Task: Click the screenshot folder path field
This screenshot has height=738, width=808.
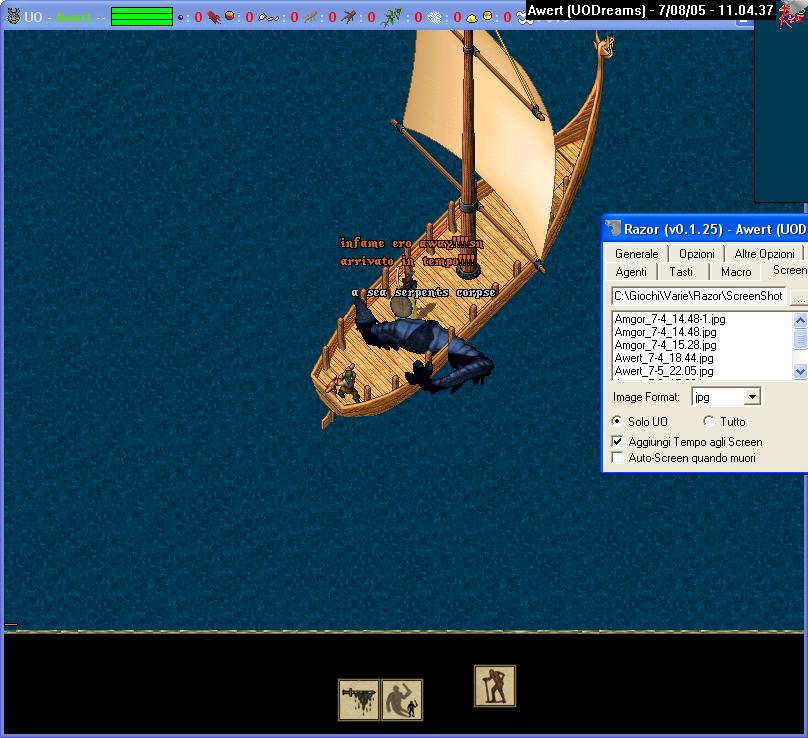Action: pos(698,296)
